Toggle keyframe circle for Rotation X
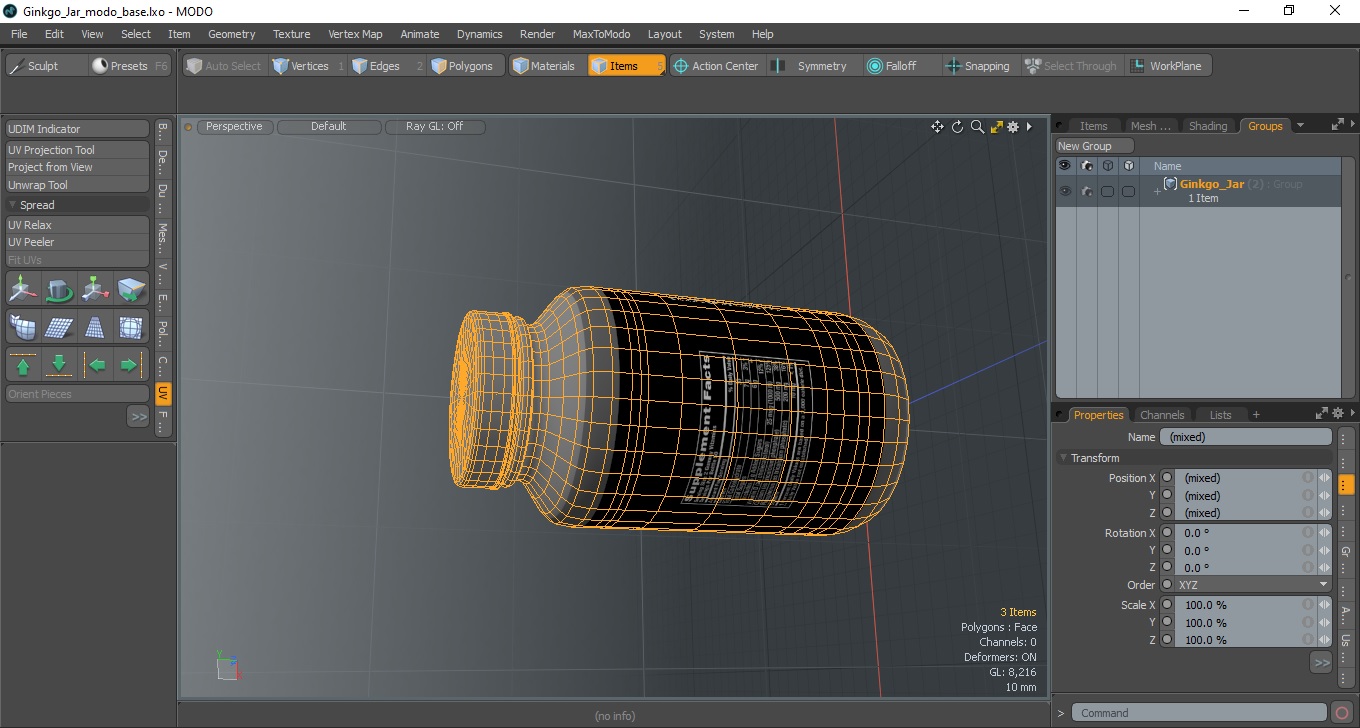 (x=1167, y=533)
